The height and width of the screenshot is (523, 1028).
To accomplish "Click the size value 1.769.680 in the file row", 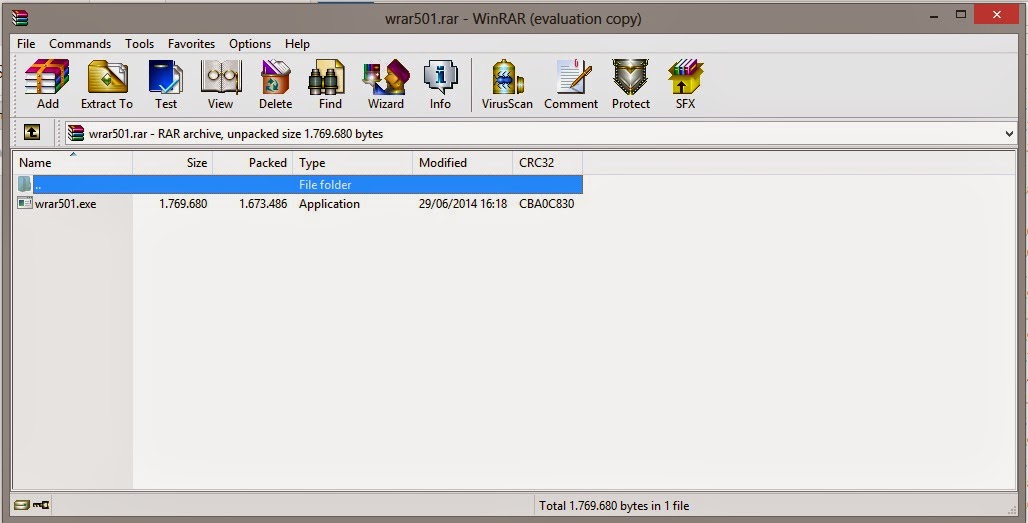I will coord(183,204).
